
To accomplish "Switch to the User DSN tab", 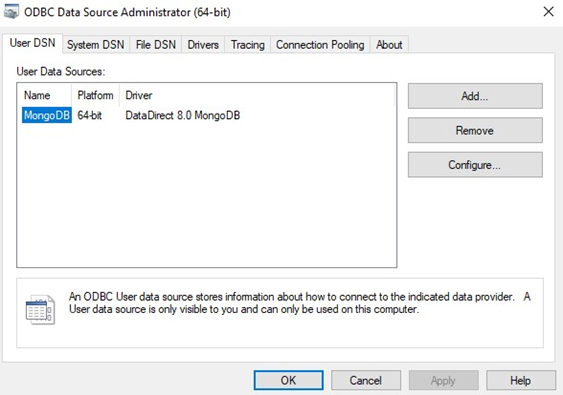I will click(x=32, y=43).
